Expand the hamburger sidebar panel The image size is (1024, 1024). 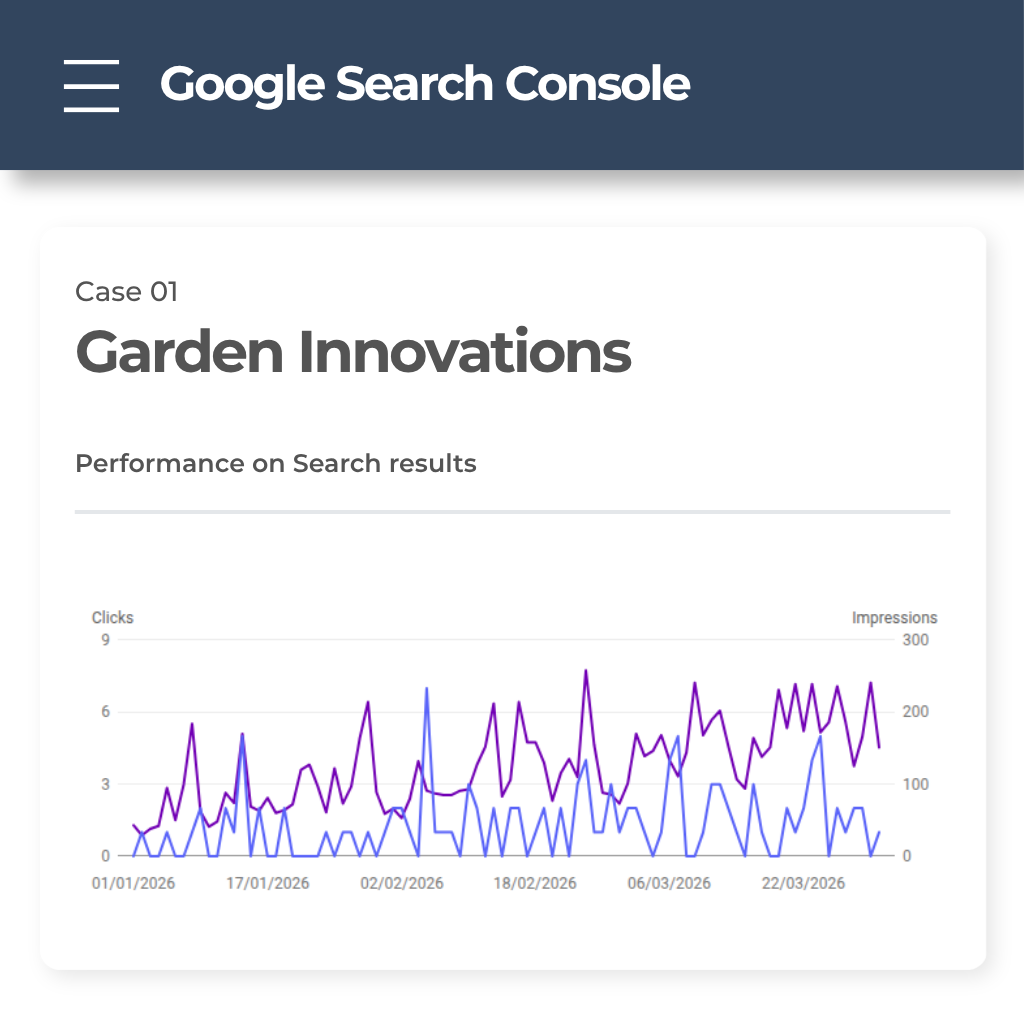point(91,85)
